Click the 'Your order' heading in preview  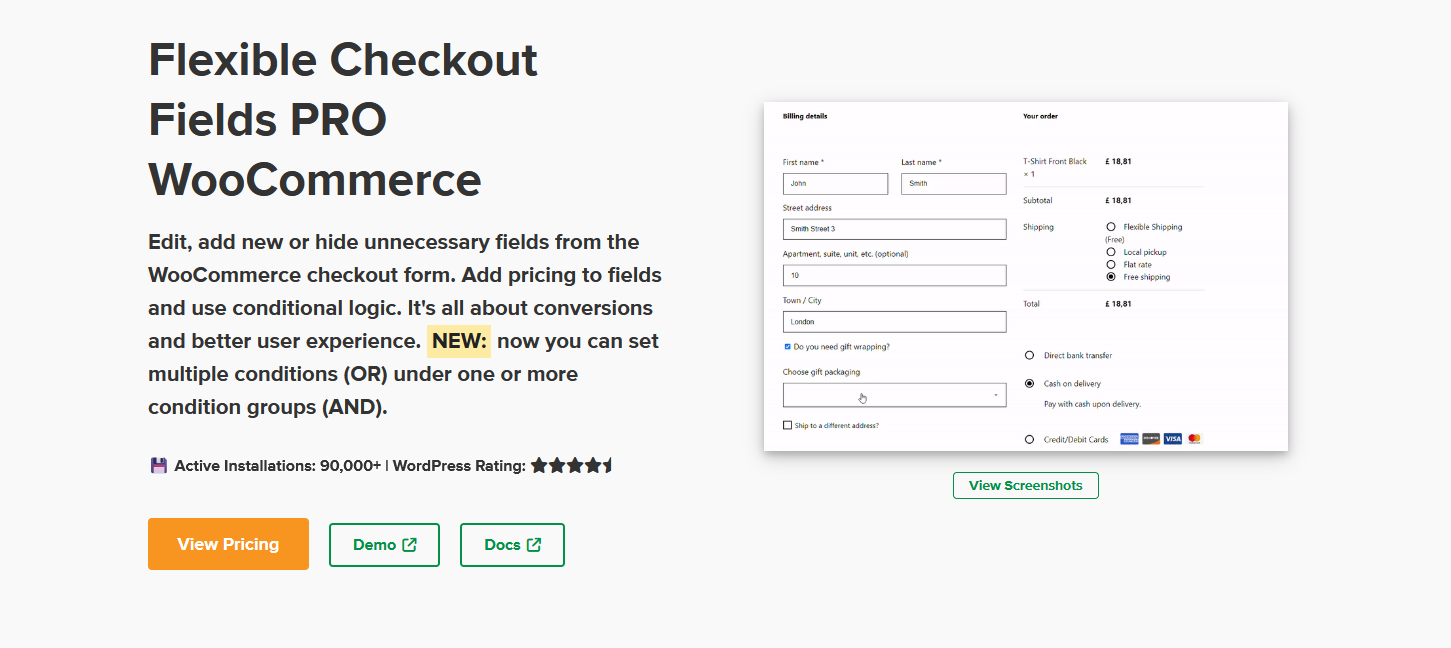(x=1040, y=116)
